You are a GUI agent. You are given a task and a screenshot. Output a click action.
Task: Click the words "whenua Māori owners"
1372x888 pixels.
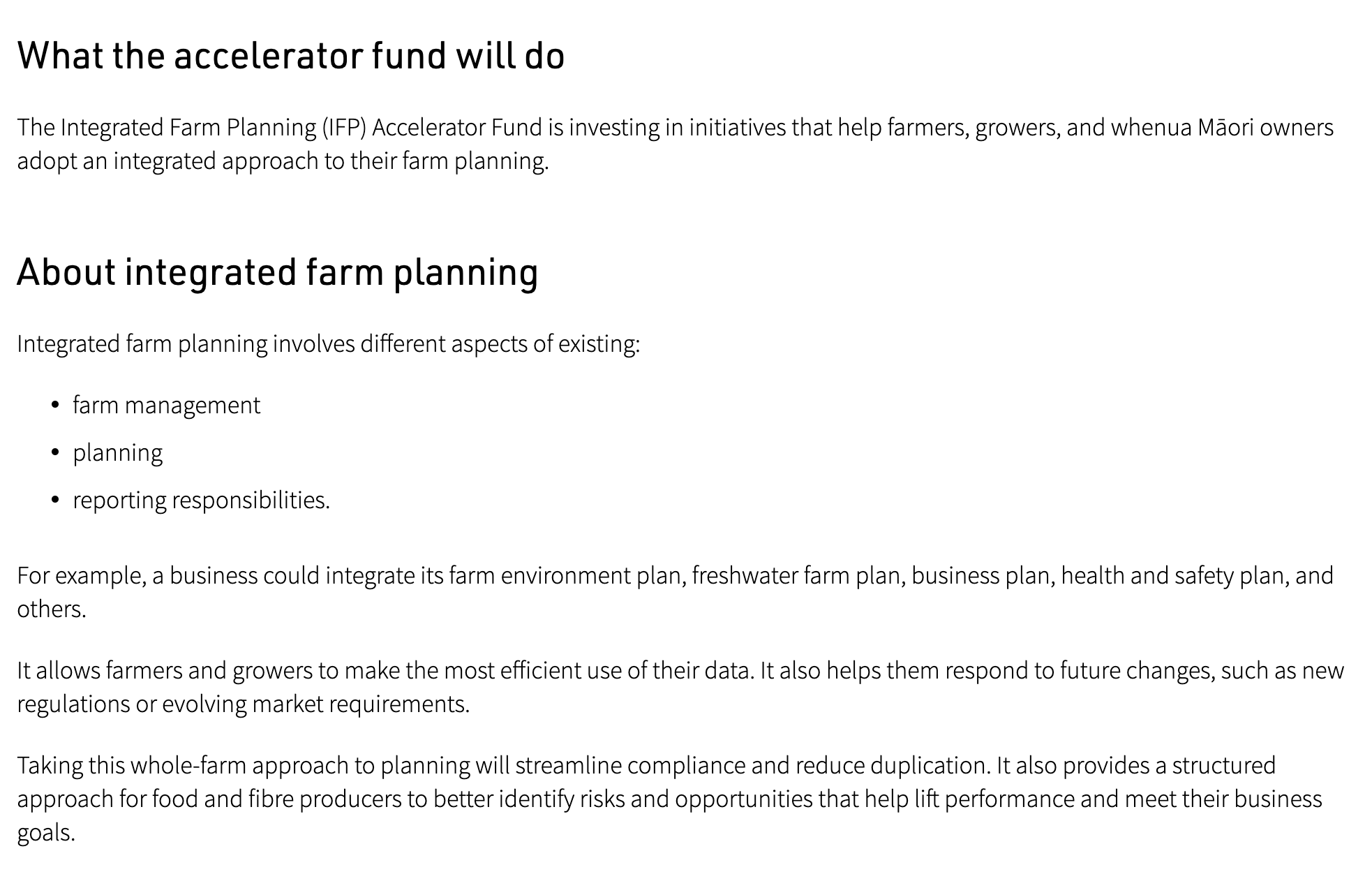coord(1221,128)
